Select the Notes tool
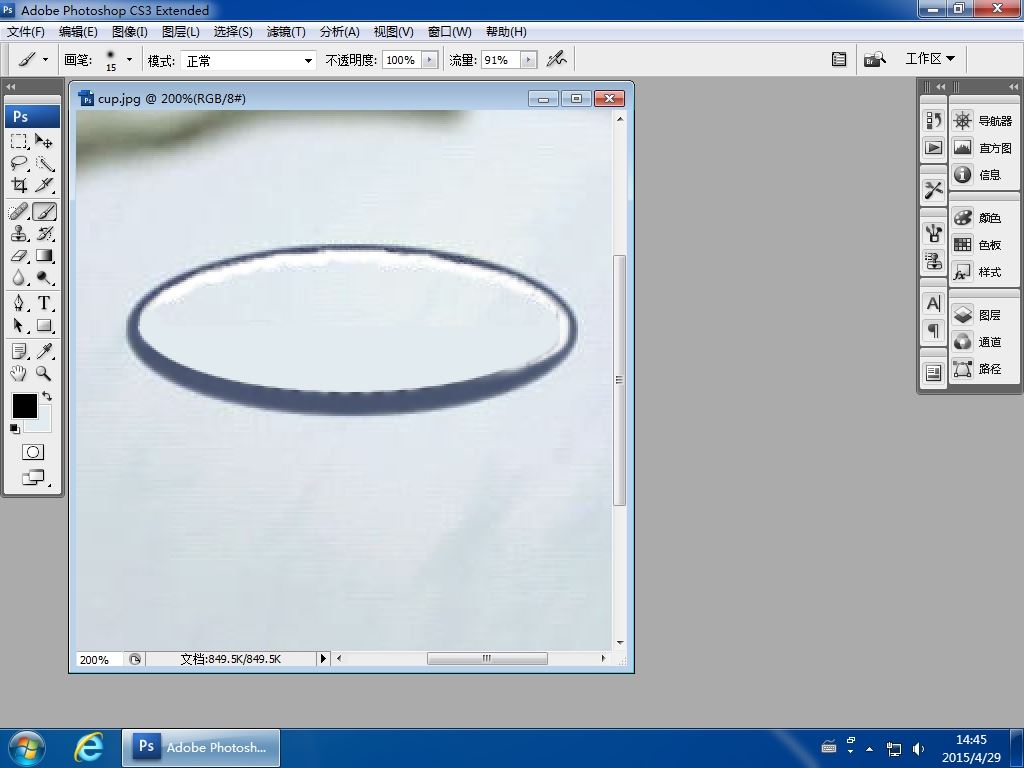This screenshot has width=1024, height=768. (x=19, y=351)
